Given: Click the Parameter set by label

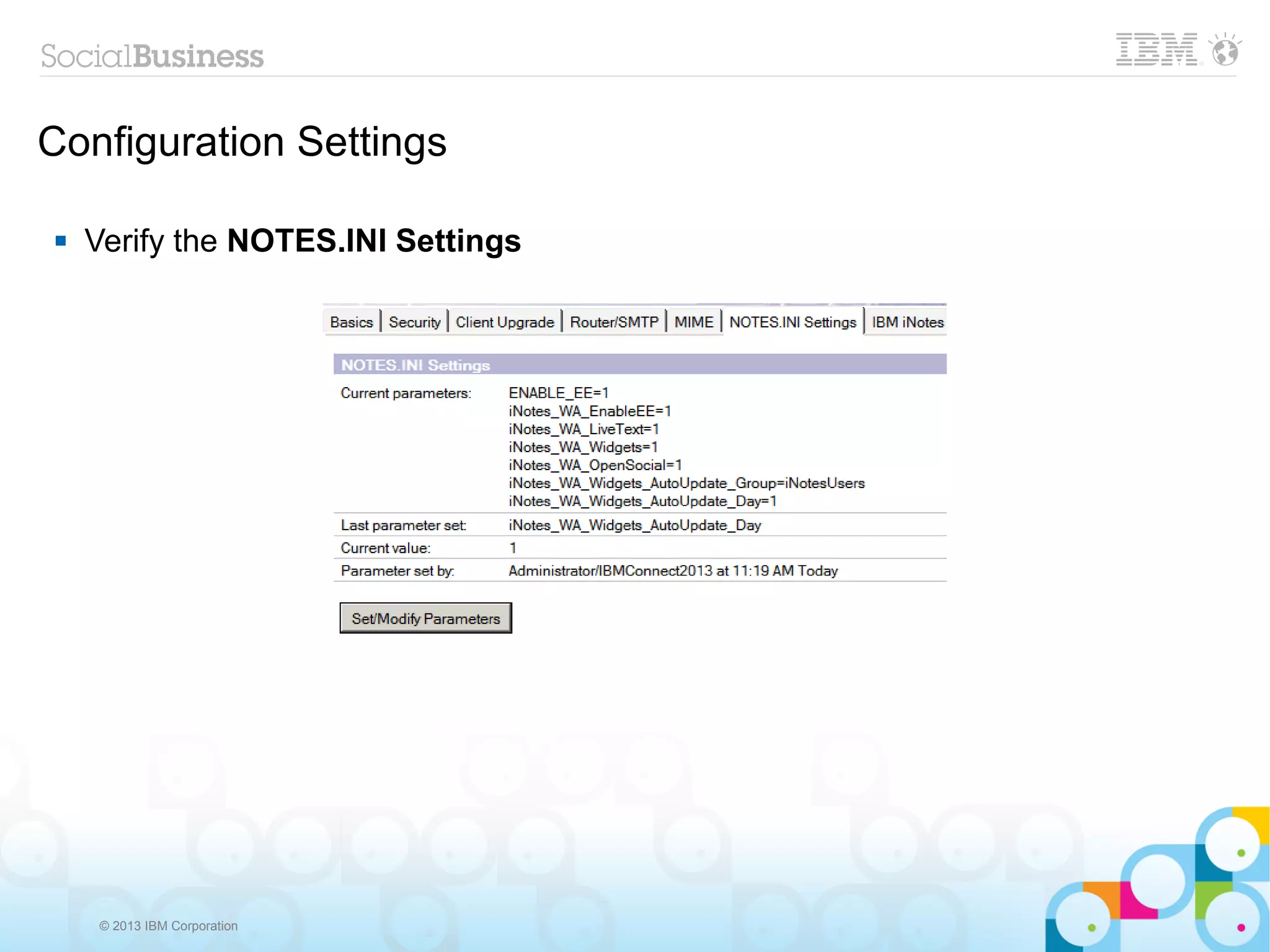Looking at the screenshot, I should [x=397, y=571].
